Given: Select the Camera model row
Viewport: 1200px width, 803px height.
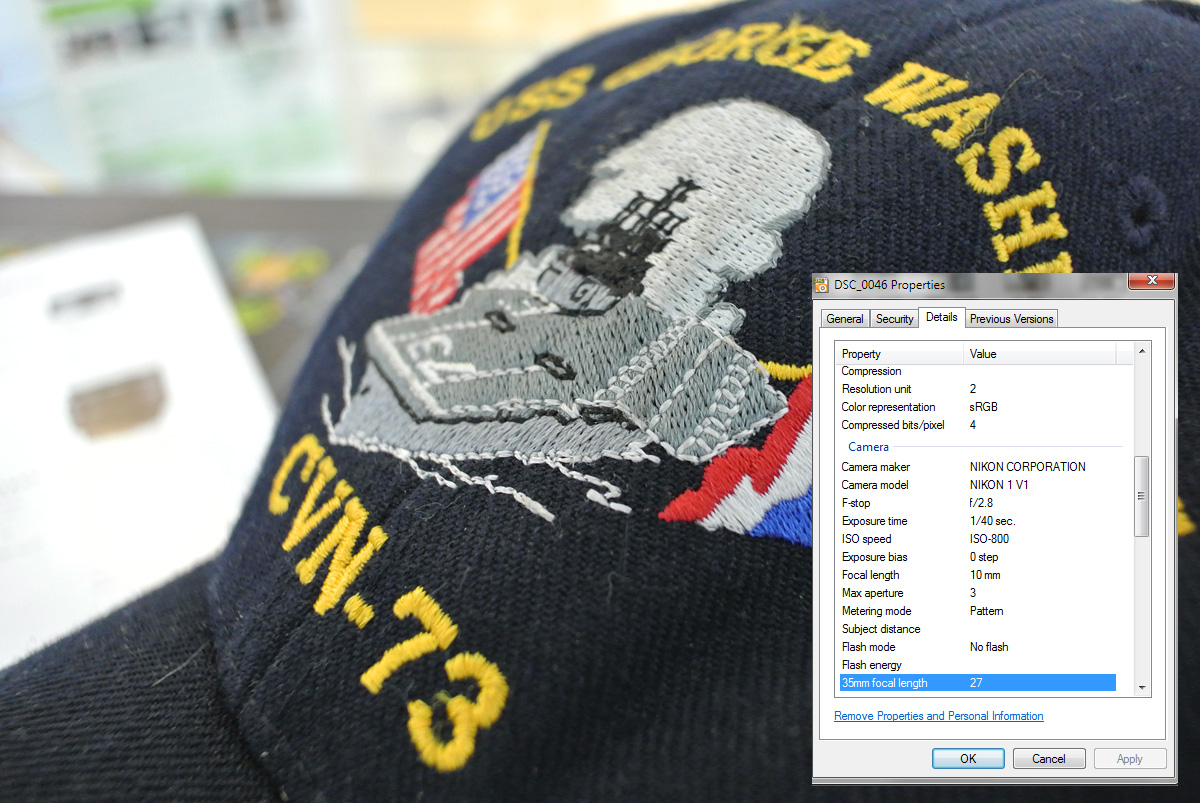Looking at the screenshot, I should click(976, 485).
